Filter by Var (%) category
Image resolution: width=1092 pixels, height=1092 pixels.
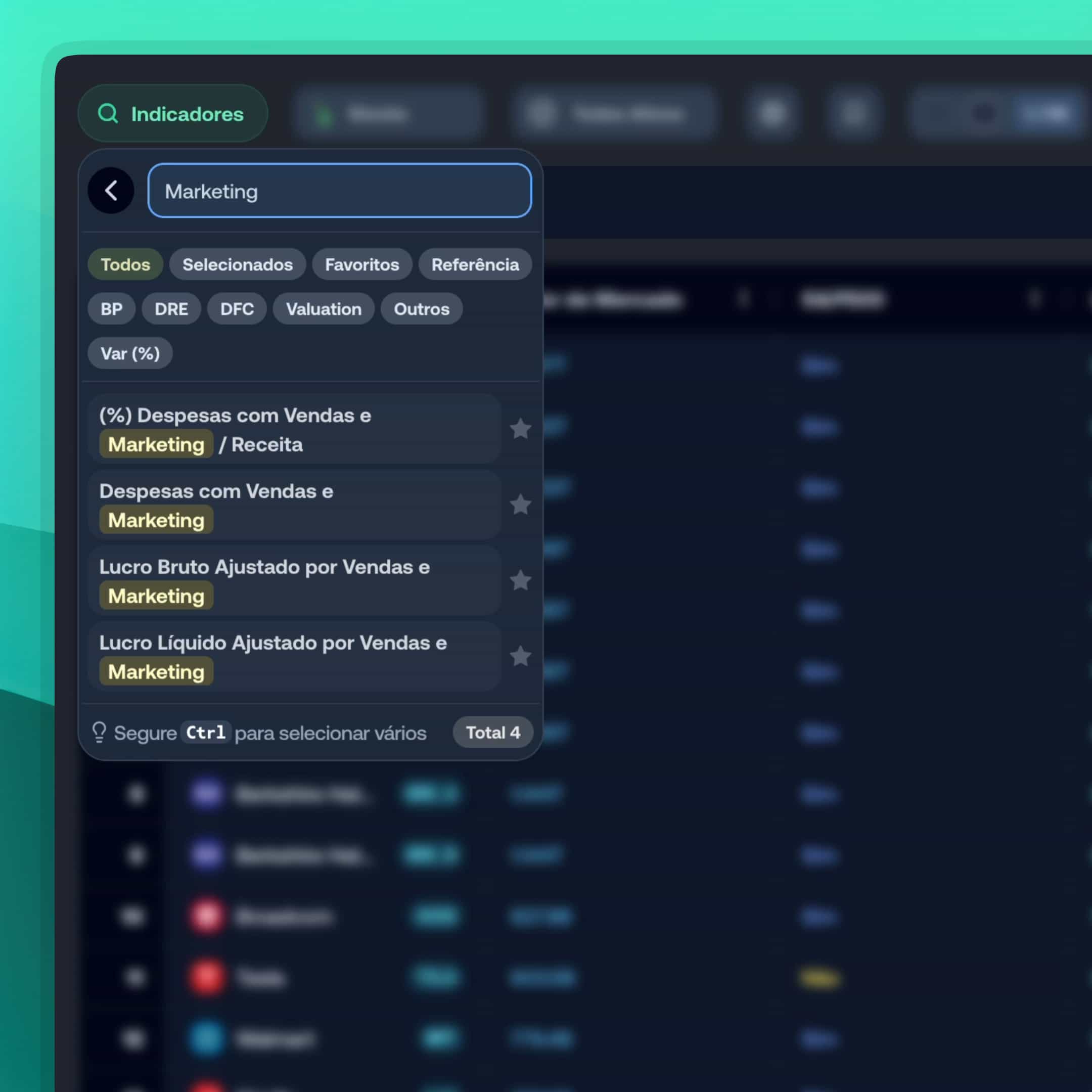(x=130, y=353)
